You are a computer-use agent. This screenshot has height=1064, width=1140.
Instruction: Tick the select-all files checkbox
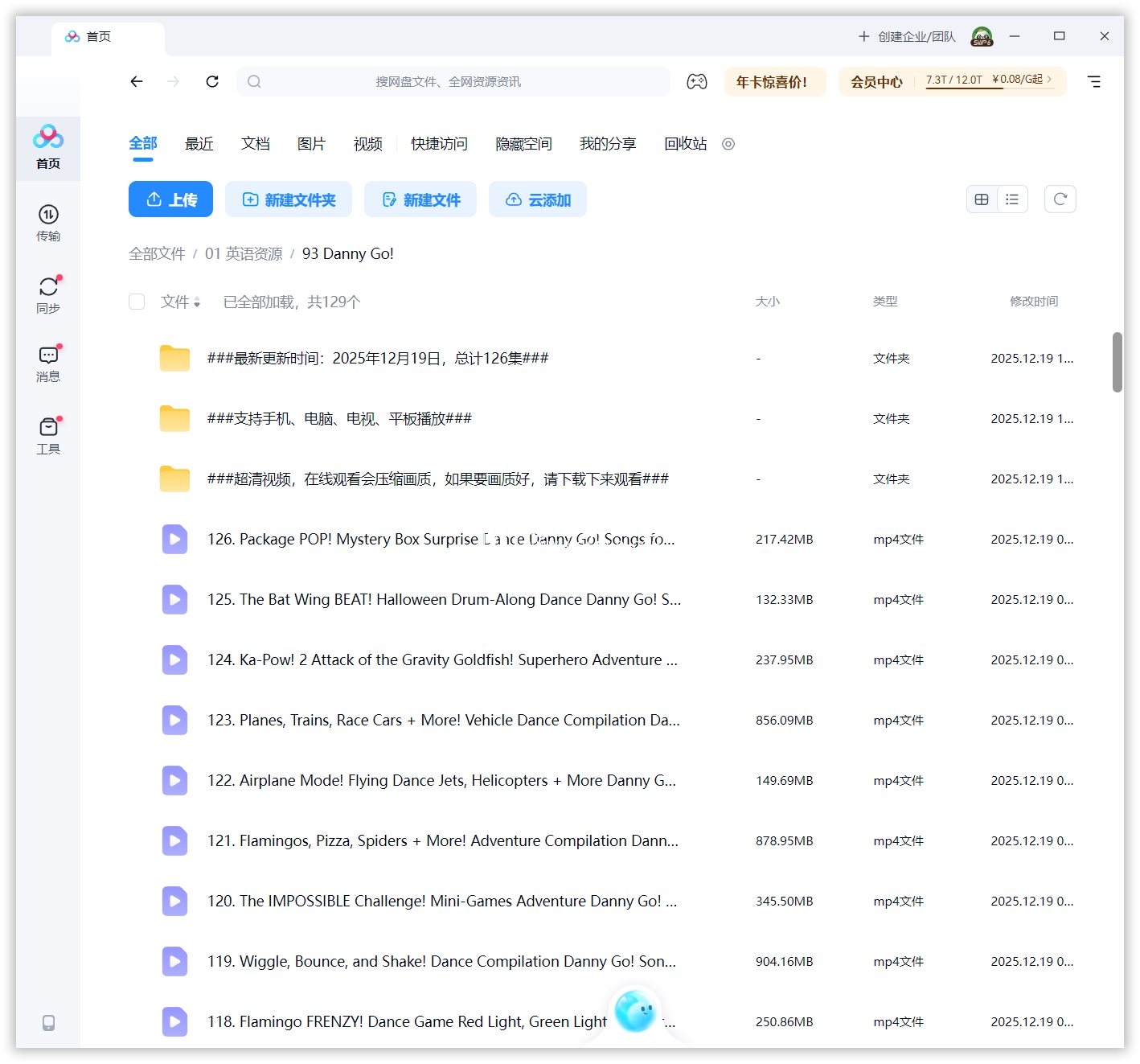(137, 302)
